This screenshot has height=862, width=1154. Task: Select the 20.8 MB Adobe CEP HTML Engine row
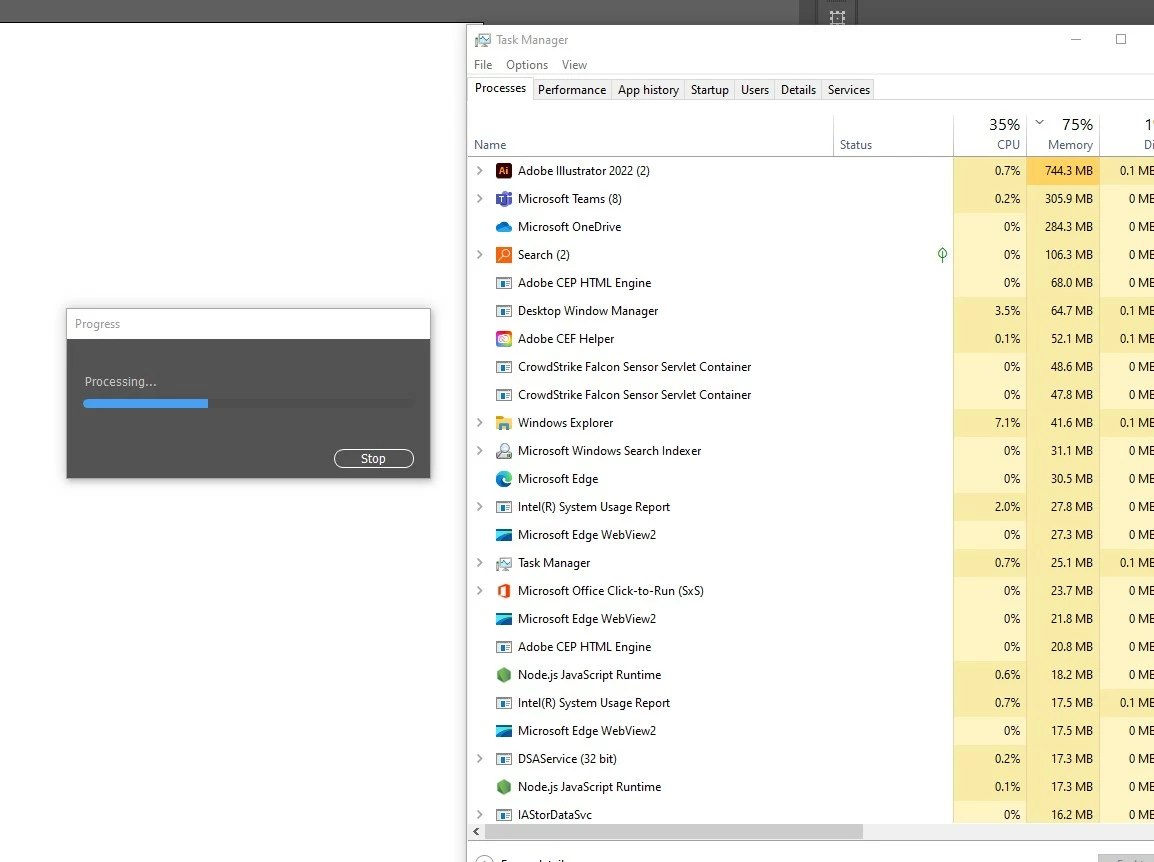(810, 647)
